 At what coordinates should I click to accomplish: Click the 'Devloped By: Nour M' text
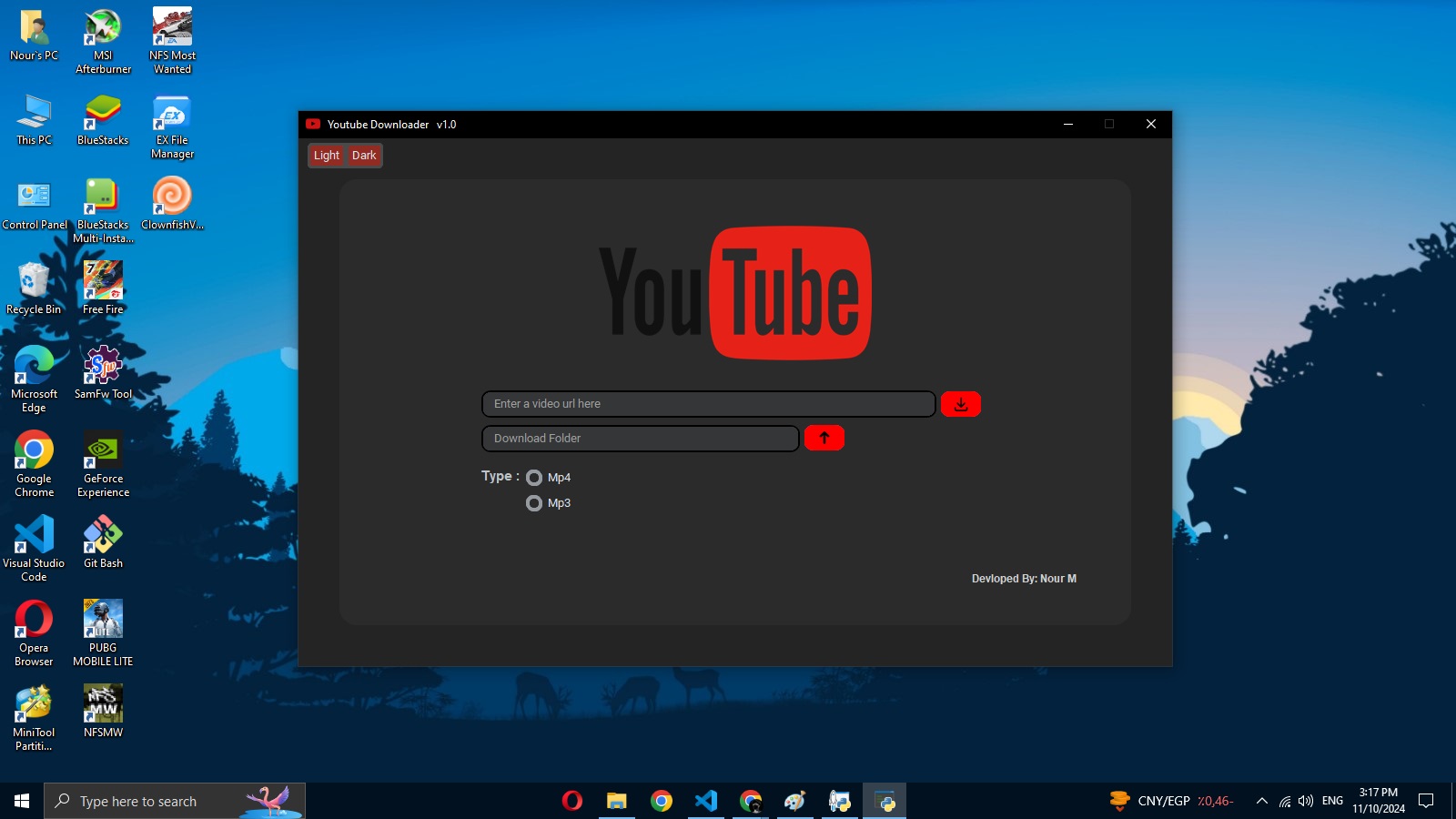(x=1024, y=579)
